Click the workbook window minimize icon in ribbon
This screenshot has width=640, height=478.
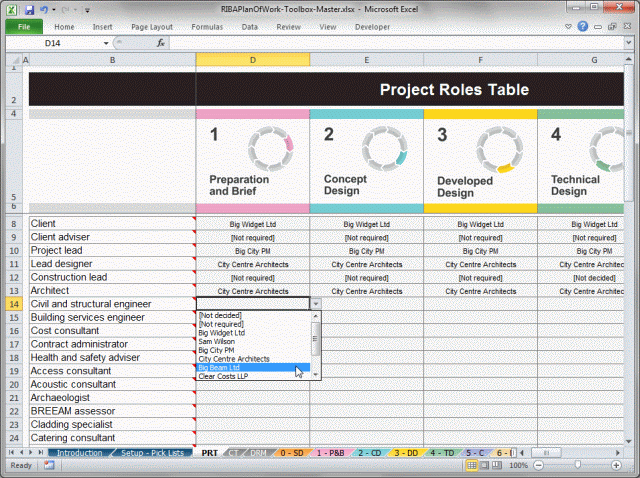598,27
